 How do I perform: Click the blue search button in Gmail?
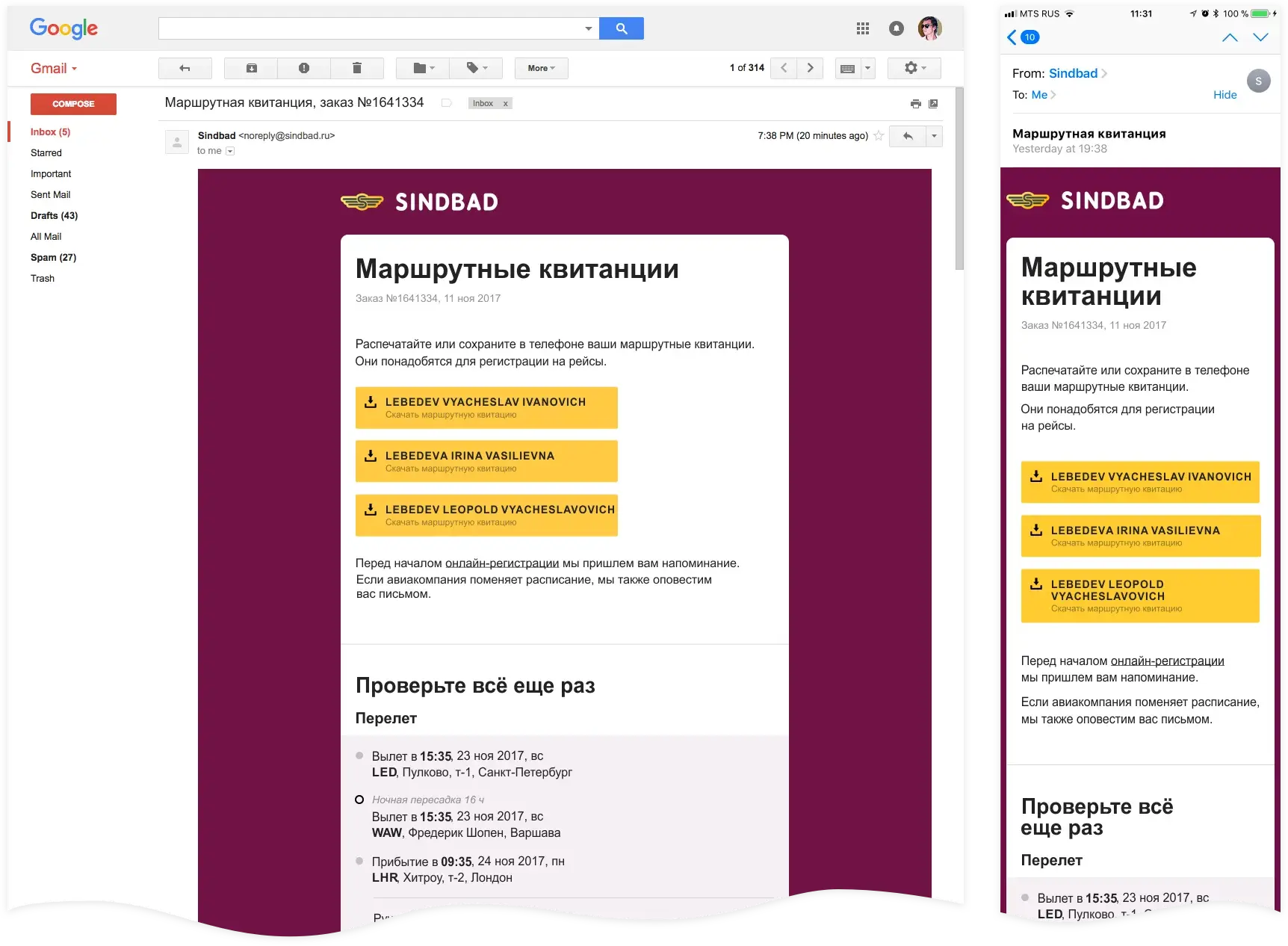click(622, 28)
